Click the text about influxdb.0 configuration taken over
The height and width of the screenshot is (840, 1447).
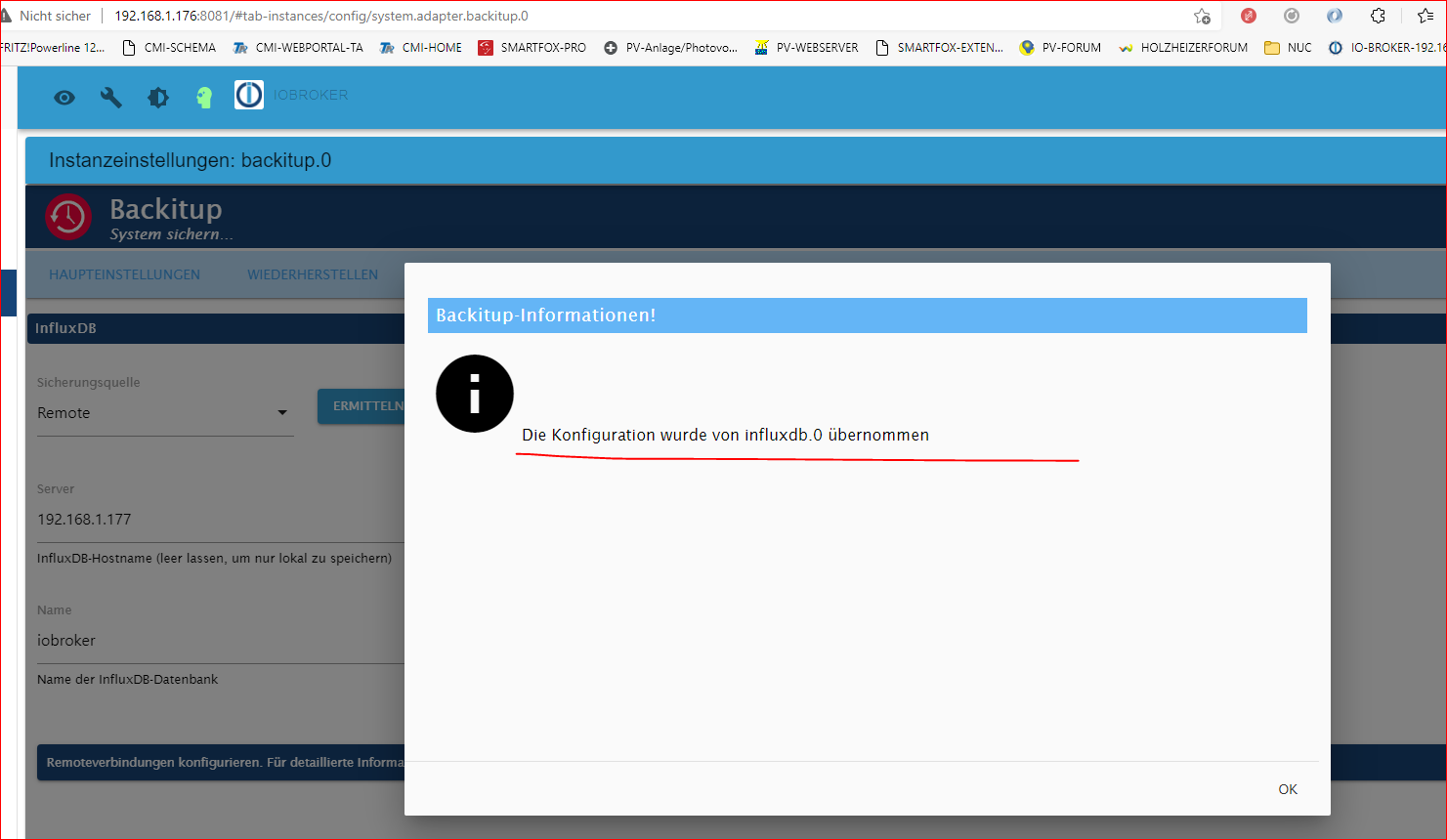point(726,435)
